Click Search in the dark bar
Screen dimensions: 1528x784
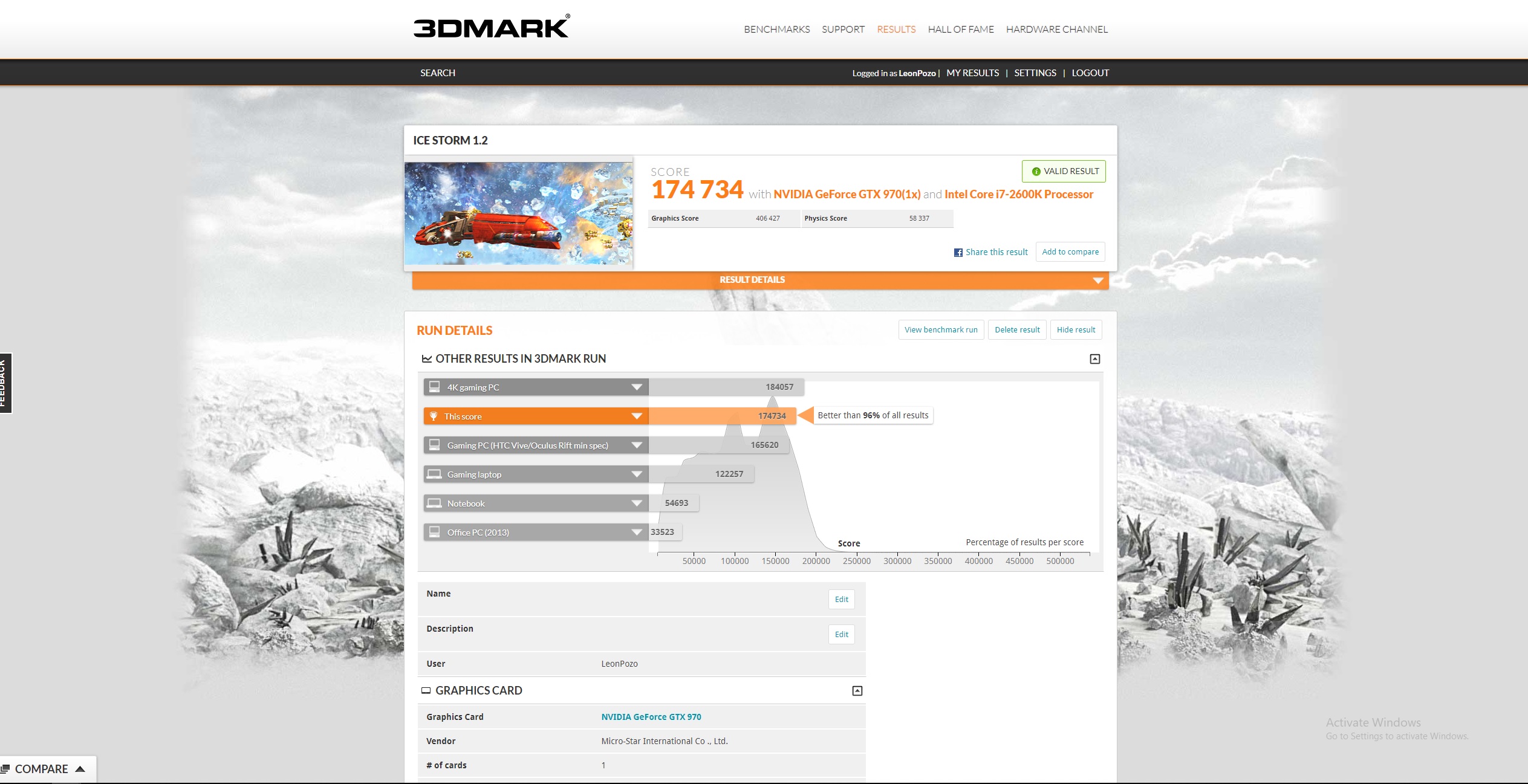click(x=438, y=73)
